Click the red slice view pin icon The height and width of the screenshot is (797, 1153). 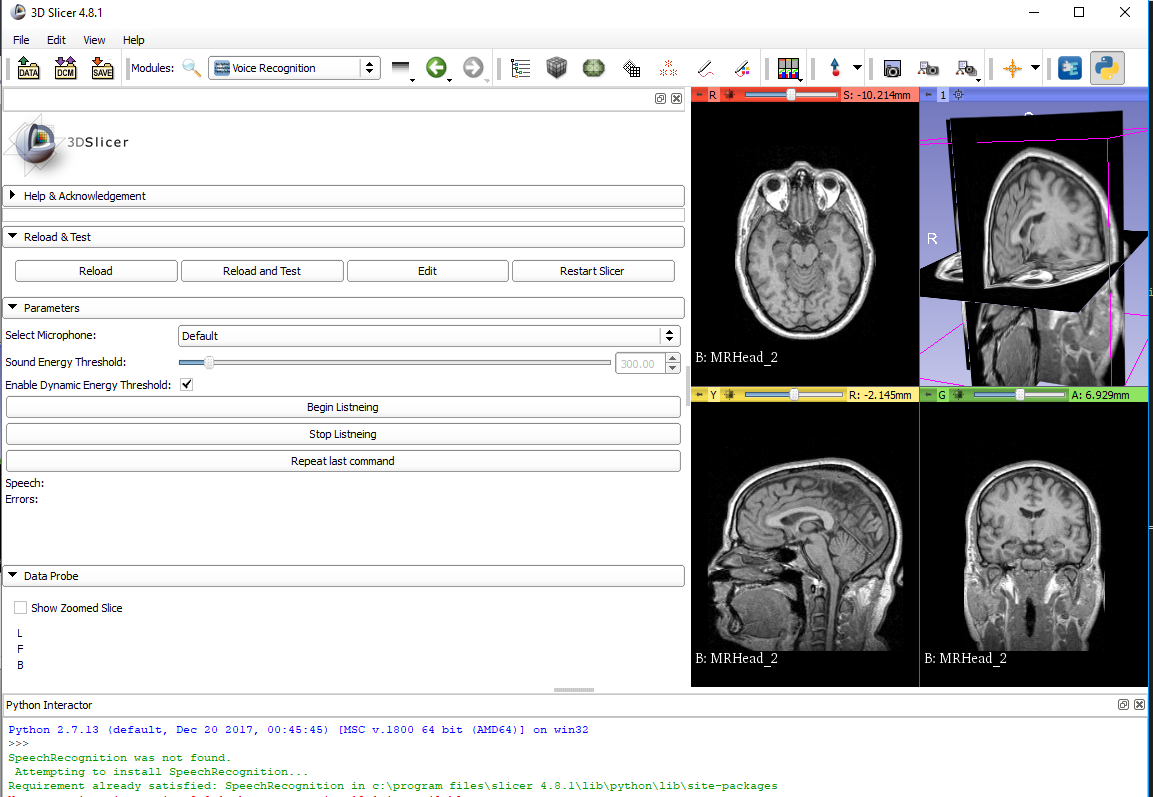(x=699, y=95)
